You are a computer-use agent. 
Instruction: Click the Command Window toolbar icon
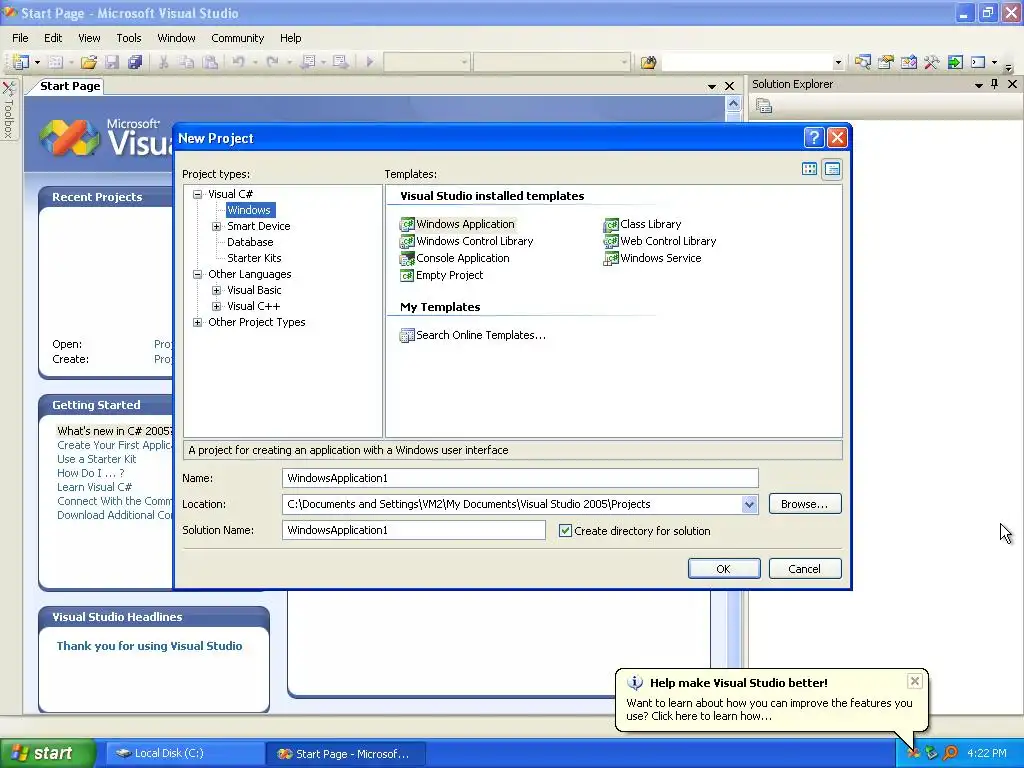pos(978,62)
